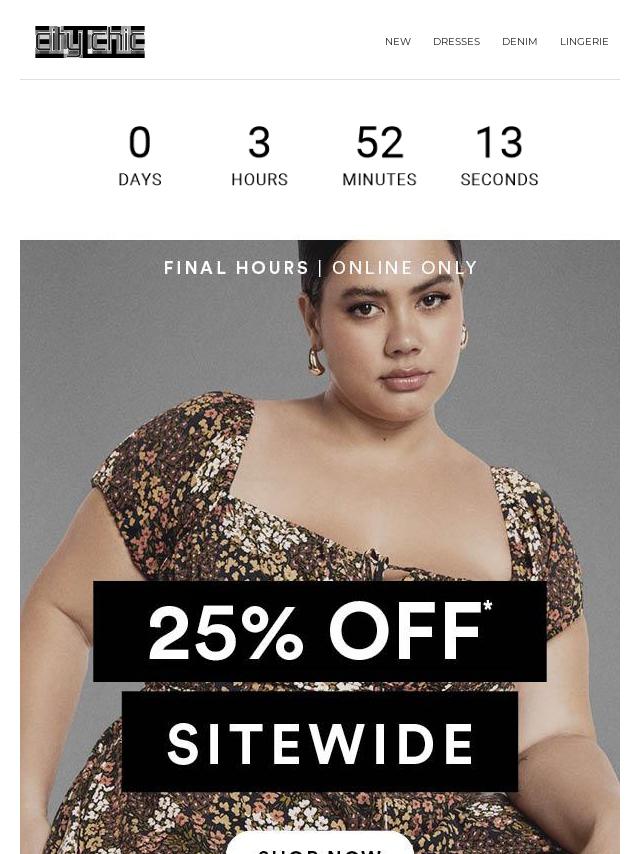Click the MINUTES countdown label
The height and width of the screenshot is (854, 640).
(380, 179)
